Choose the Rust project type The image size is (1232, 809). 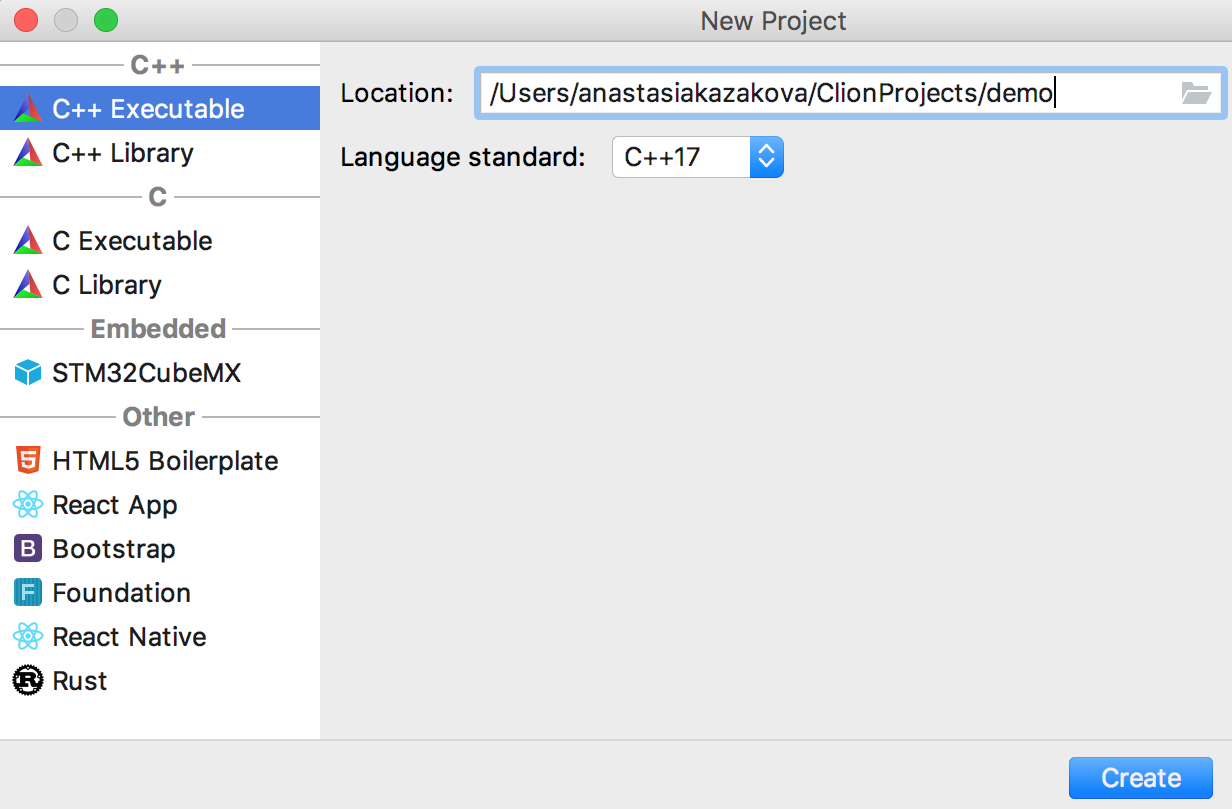point(80,681)
